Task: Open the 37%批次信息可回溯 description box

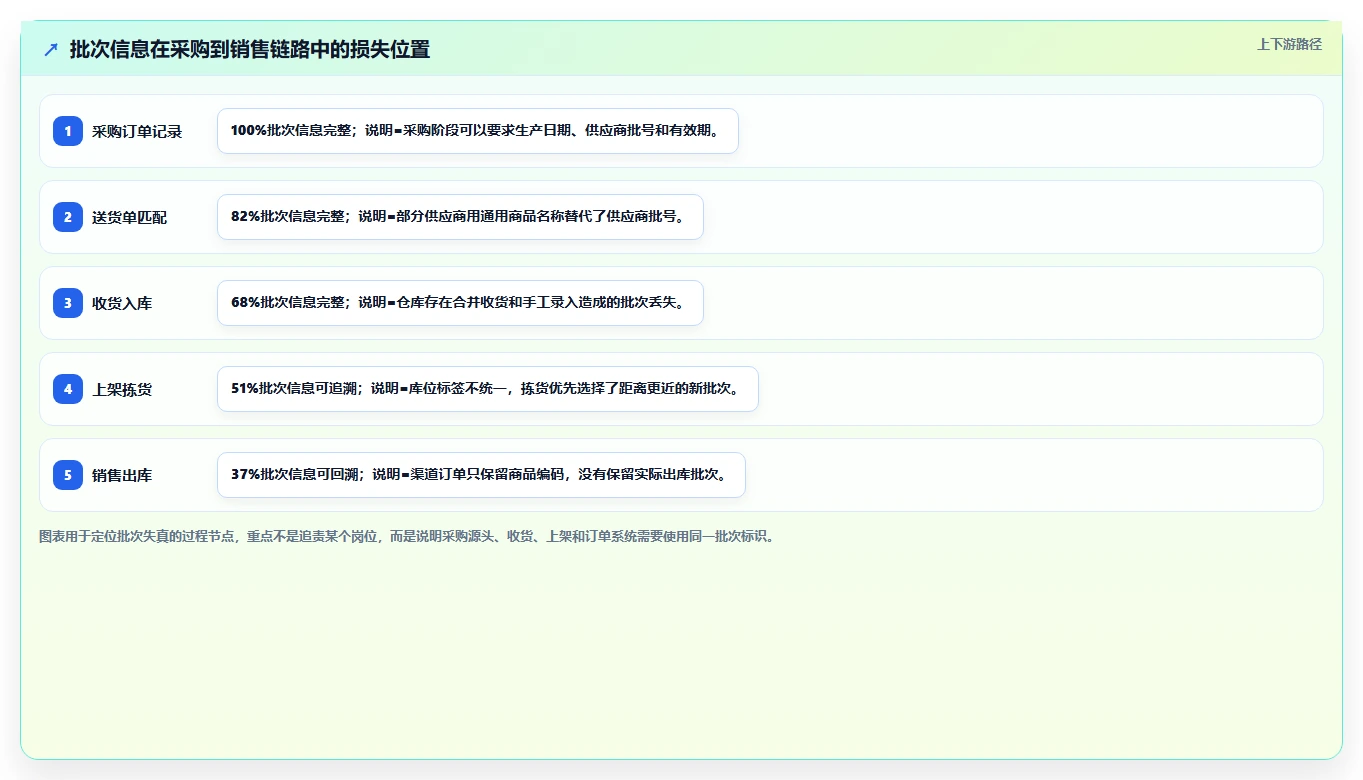Action: click(481, 475)
